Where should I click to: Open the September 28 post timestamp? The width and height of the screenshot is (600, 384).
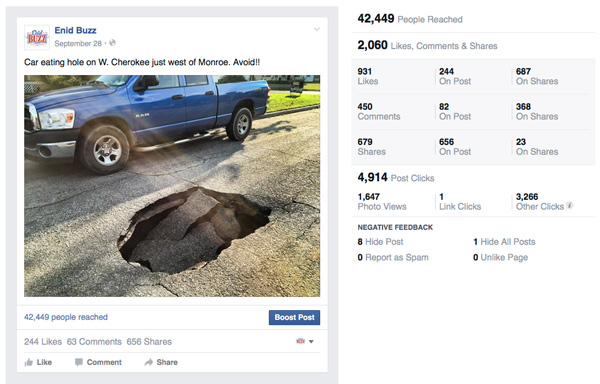78,43
